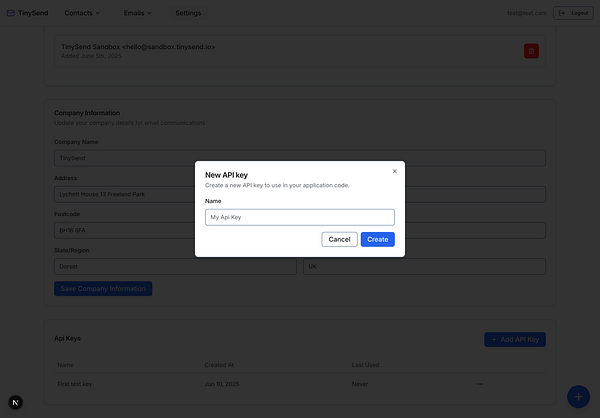Click the Jun 10, 2025 created date
The height and width of the screenshot is (418, 600).
click(222, 384)
